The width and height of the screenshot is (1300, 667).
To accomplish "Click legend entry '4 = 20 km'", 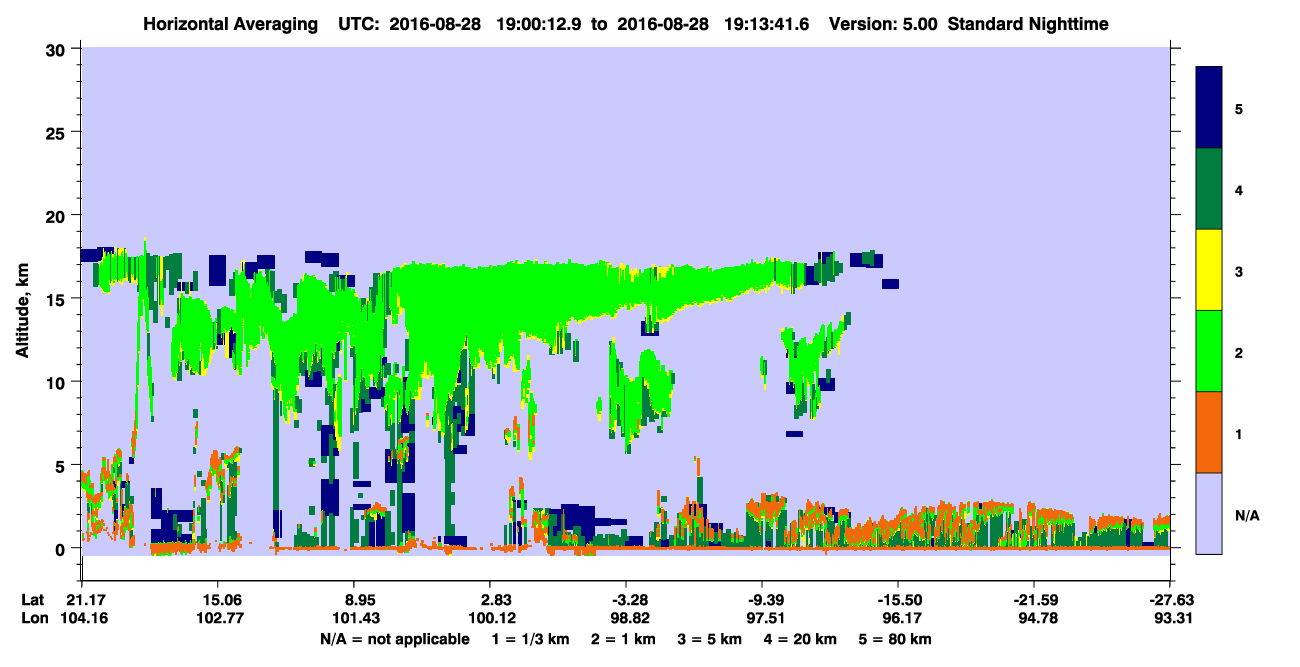I will pos(801,638).
